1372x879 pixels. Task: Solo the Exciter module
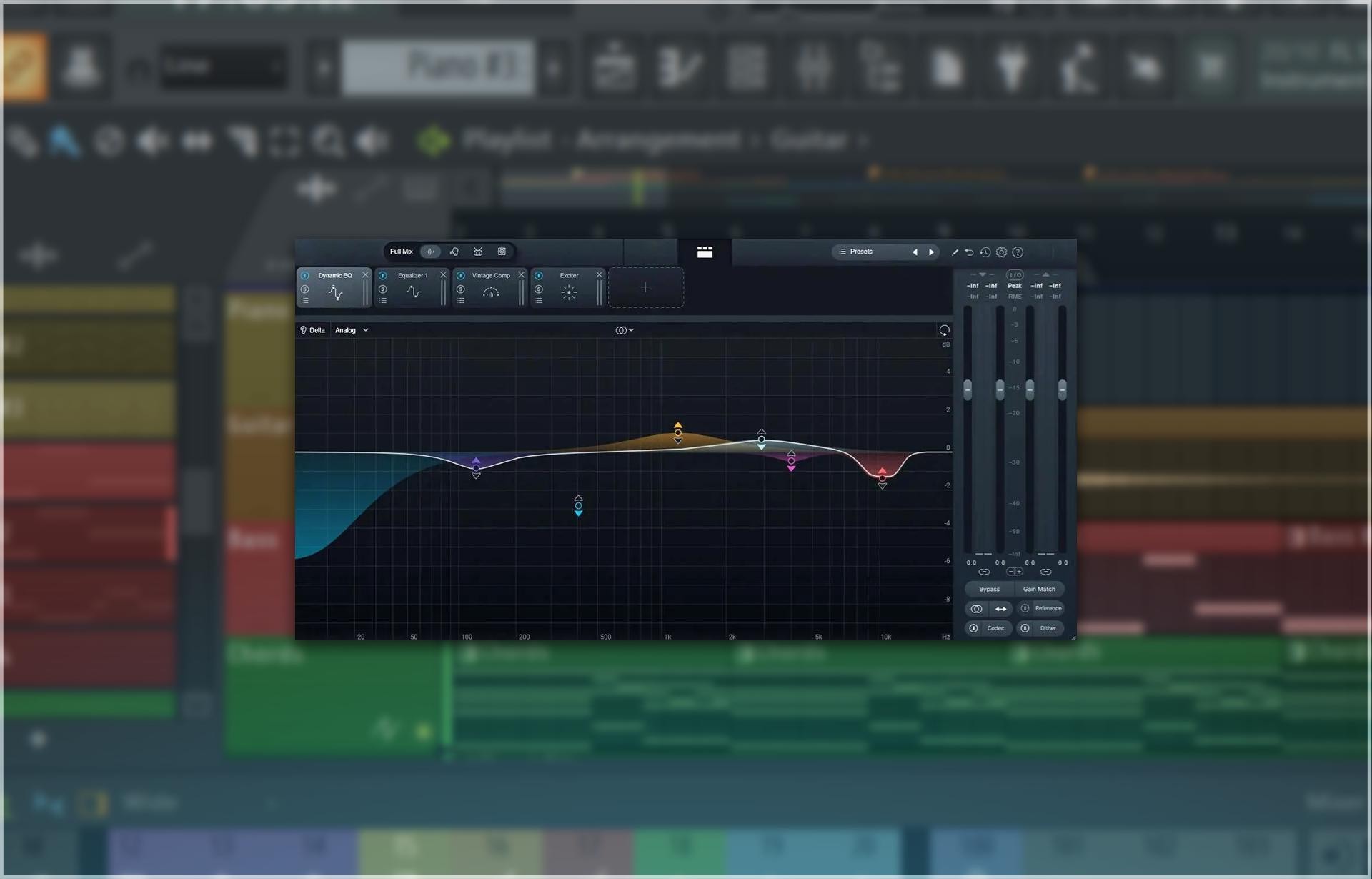point(539,289)
